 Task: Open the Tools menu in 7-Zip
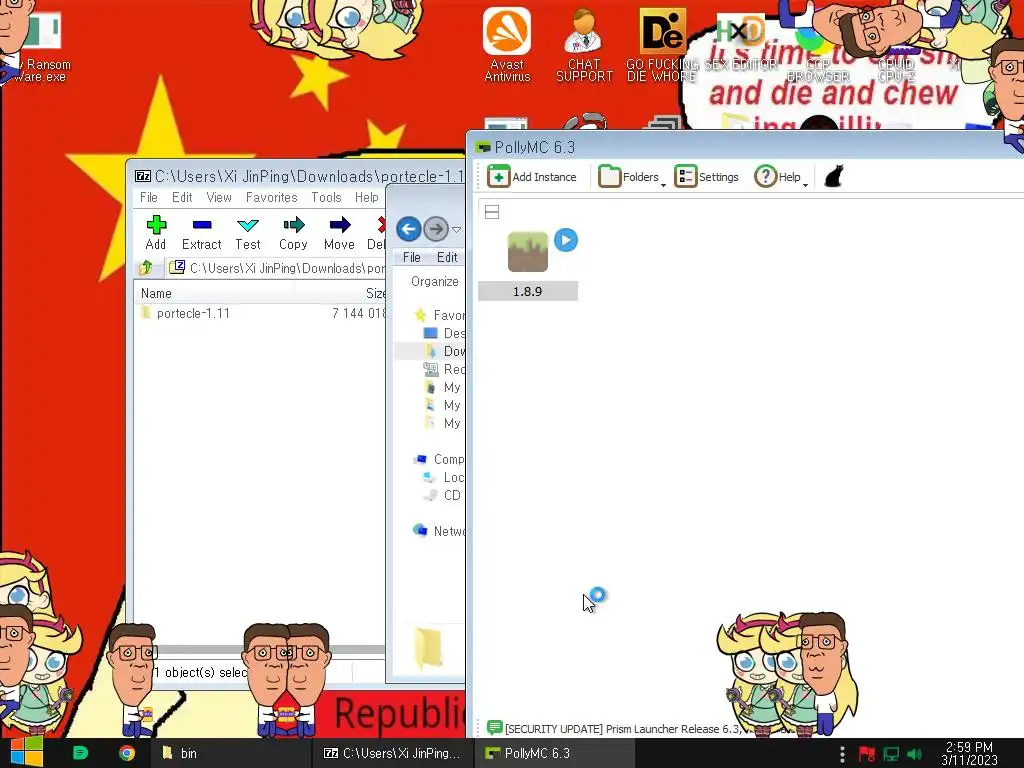tap(326, 197)
